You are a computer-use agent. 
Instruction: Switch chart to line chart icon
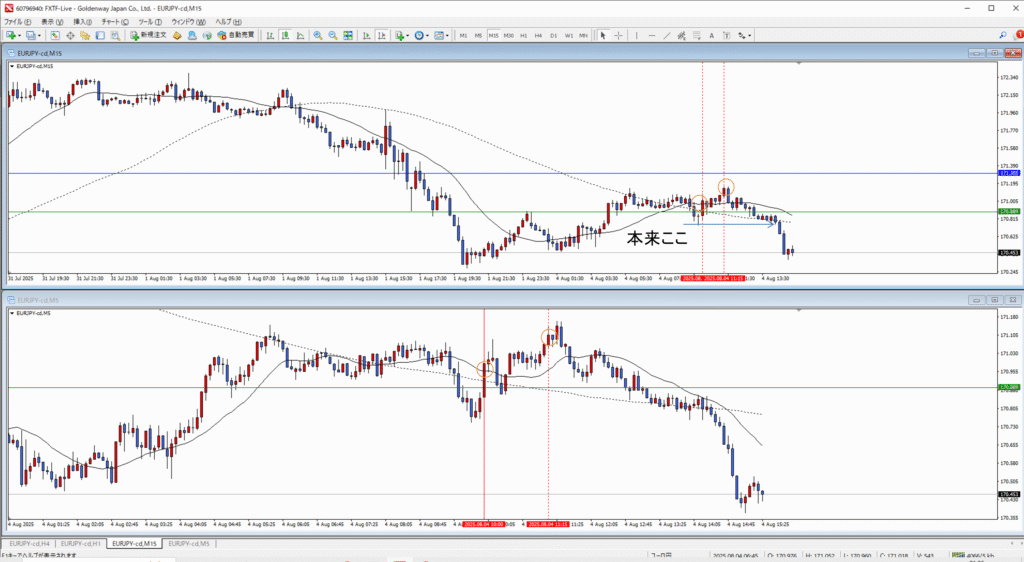300,35
